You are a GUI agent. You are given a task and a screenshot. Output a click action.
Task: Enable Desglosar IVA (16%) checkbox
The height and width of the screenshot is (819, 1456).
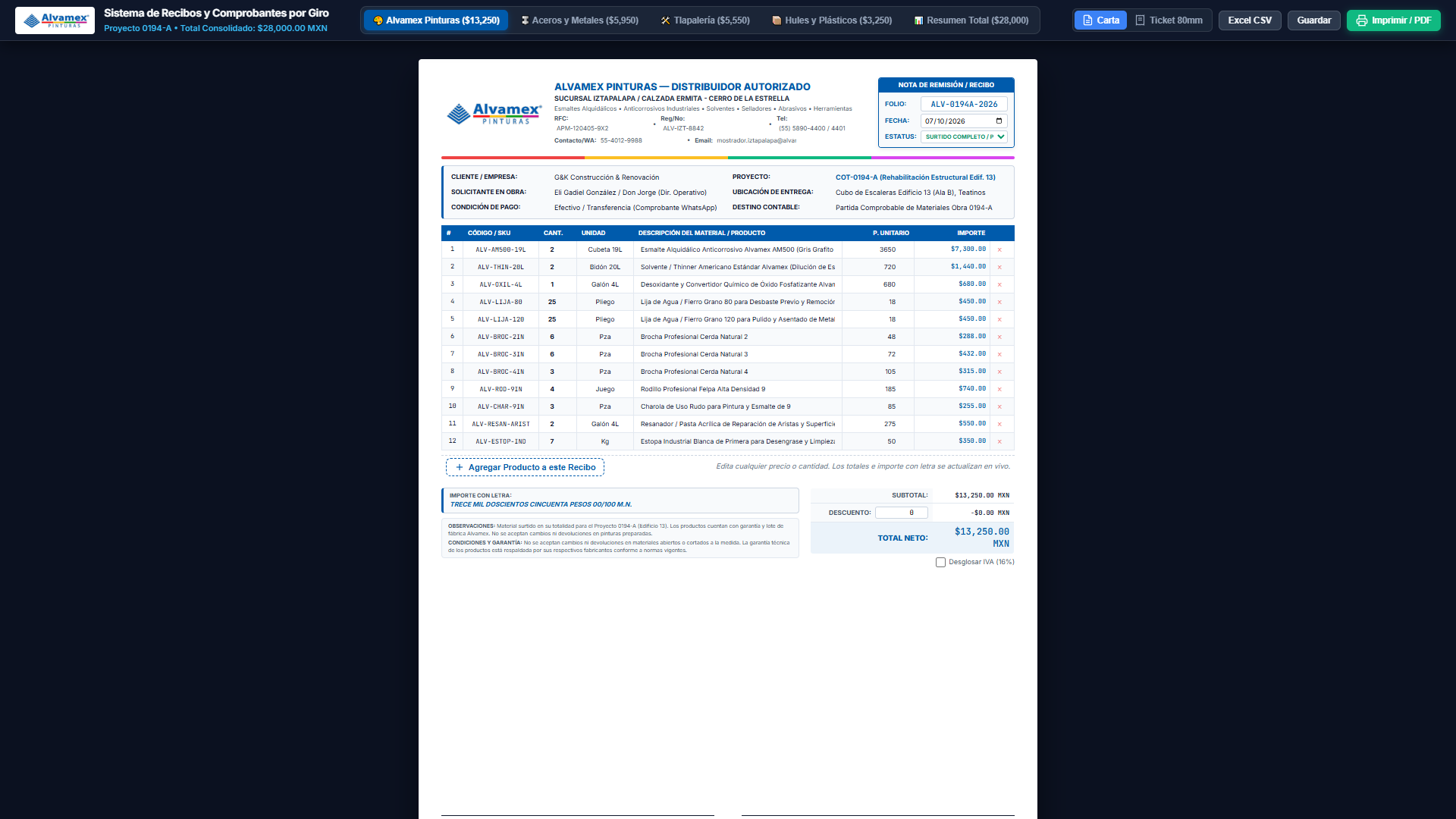coord(940,562)
